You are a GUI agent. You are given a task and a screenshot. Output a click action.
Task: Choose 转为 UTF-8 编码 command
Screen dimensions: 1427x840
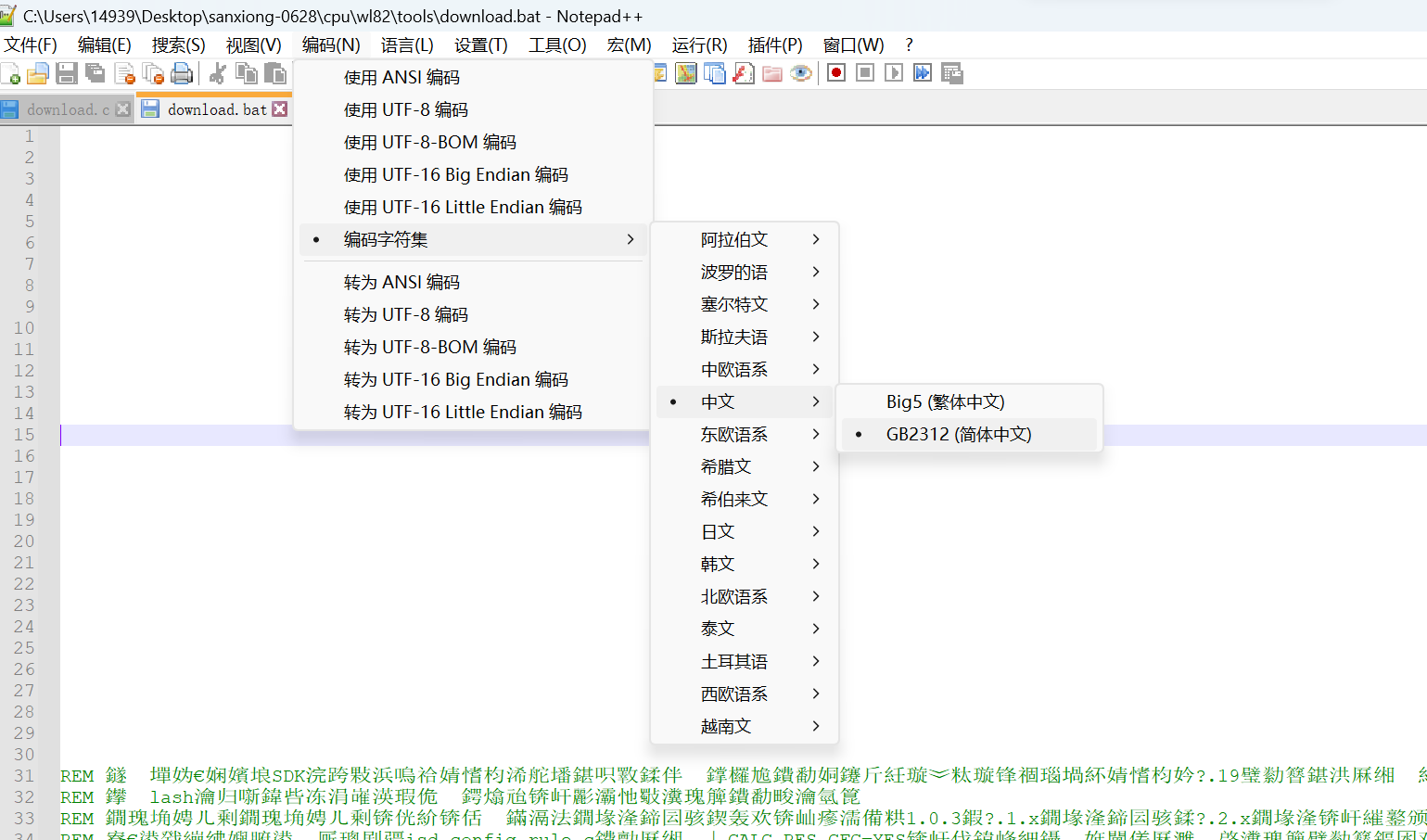click(x=403, y=313)
